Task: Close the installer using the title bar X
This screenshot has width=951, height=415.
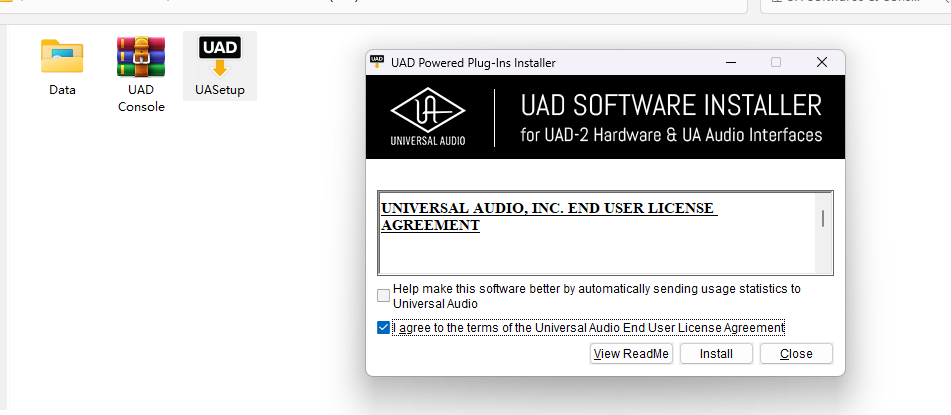Action: (x=821, y=62)
